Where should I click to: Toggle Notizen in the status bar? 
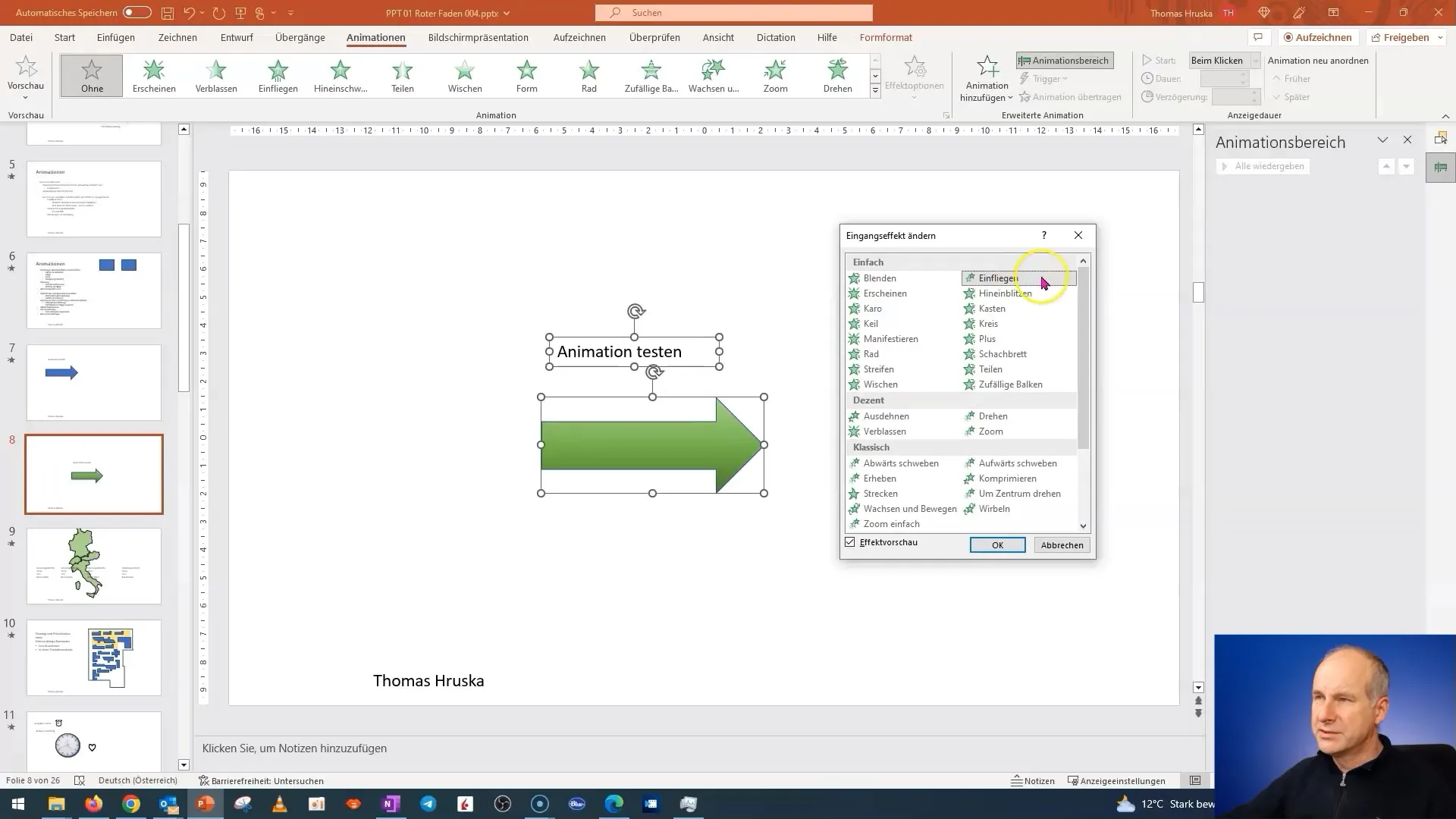[1033, 780]
